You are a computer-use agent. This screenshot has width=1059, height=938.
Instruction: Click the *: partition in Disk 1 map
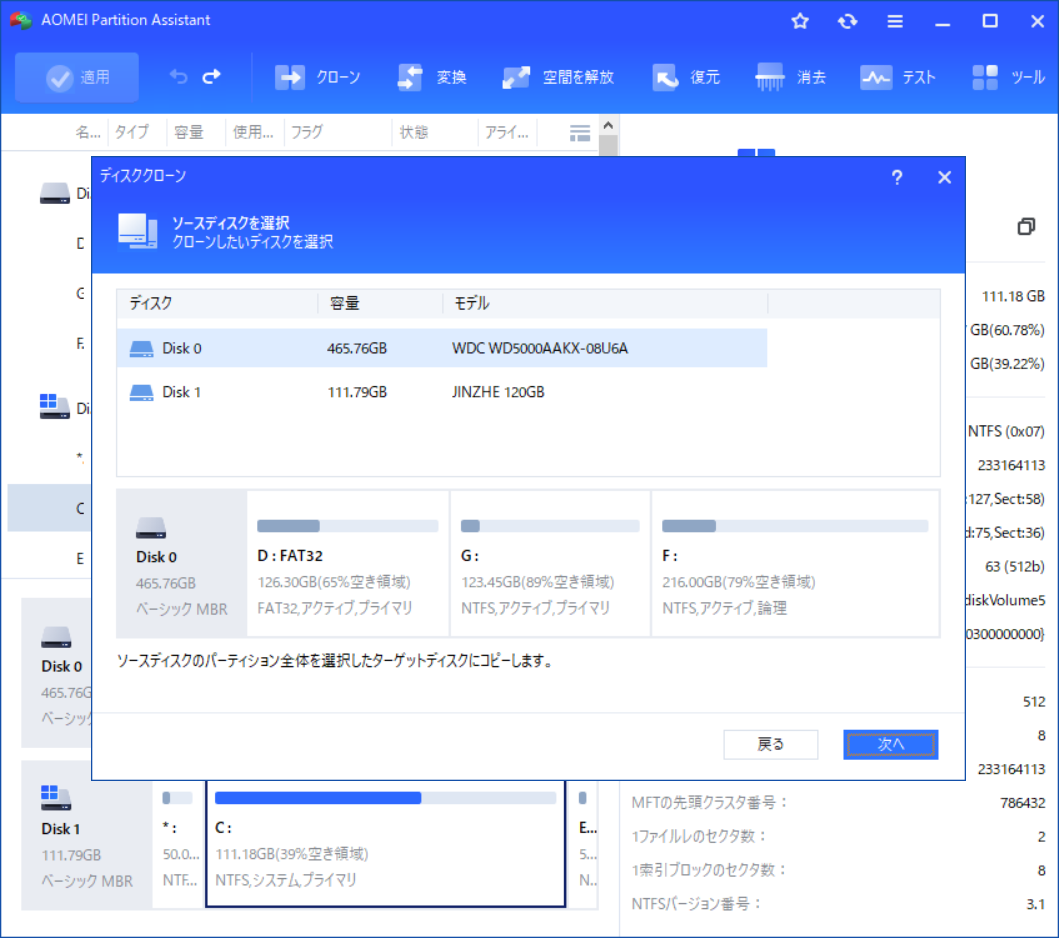(179, 844)
